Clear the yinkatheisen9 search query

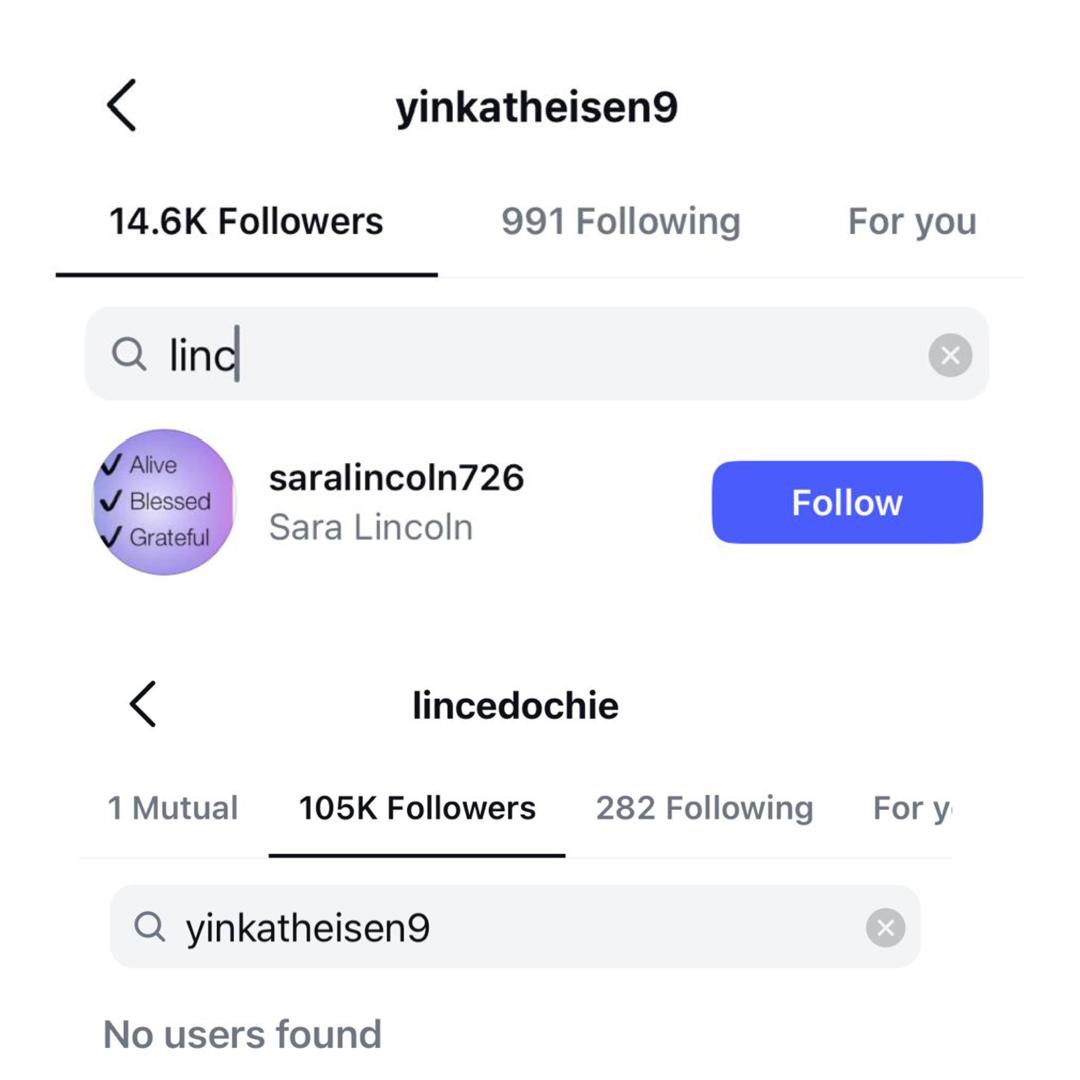click(x=884, y=927)
